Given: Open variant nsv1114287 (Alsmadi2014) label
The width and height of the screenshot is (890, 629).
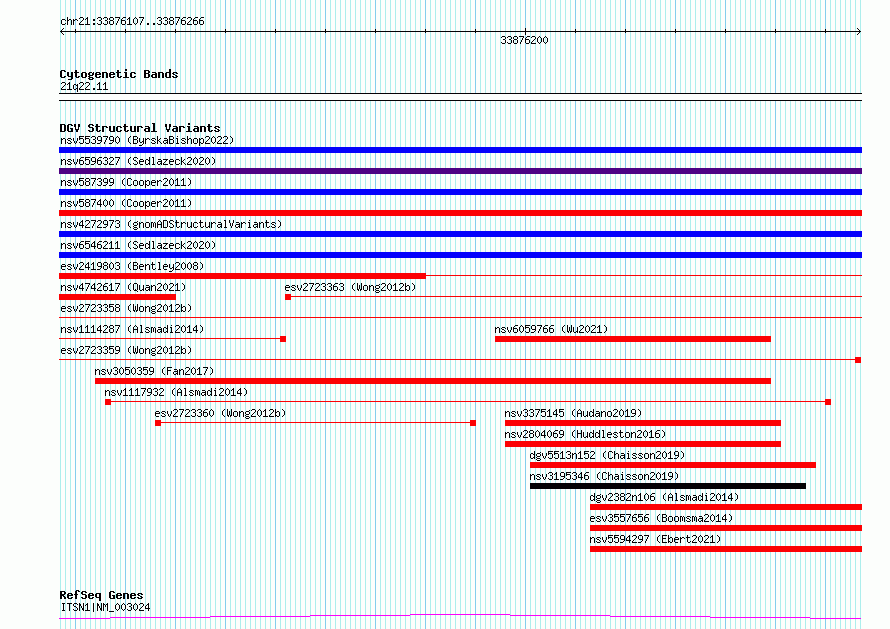Looking at the screenshot, I should pyautogui.click(x=132, y=329).
